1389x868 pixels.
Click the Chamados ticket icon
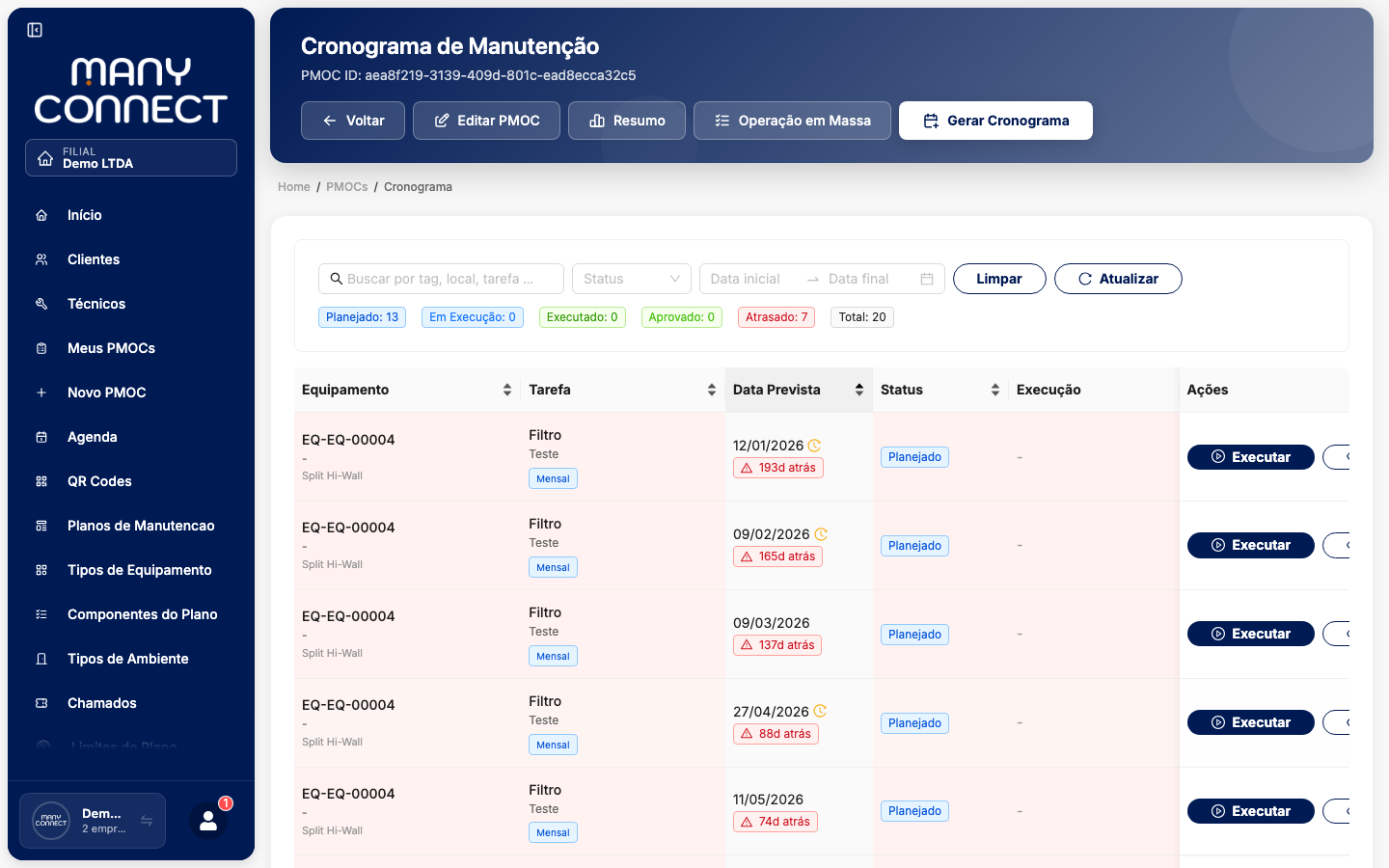click(41, 703)
